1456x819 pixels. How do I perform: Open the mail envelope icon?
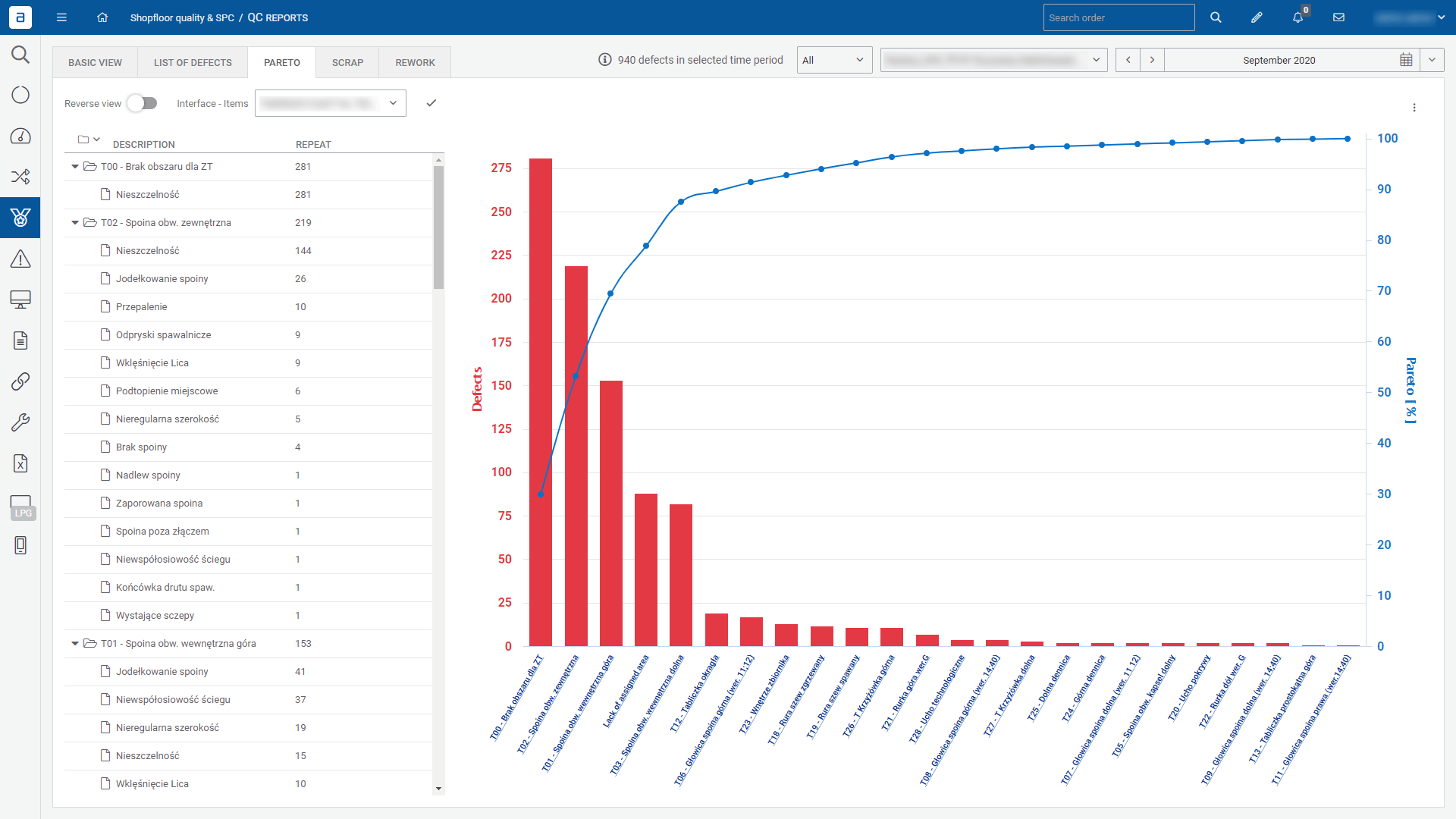click(1338, 17)
